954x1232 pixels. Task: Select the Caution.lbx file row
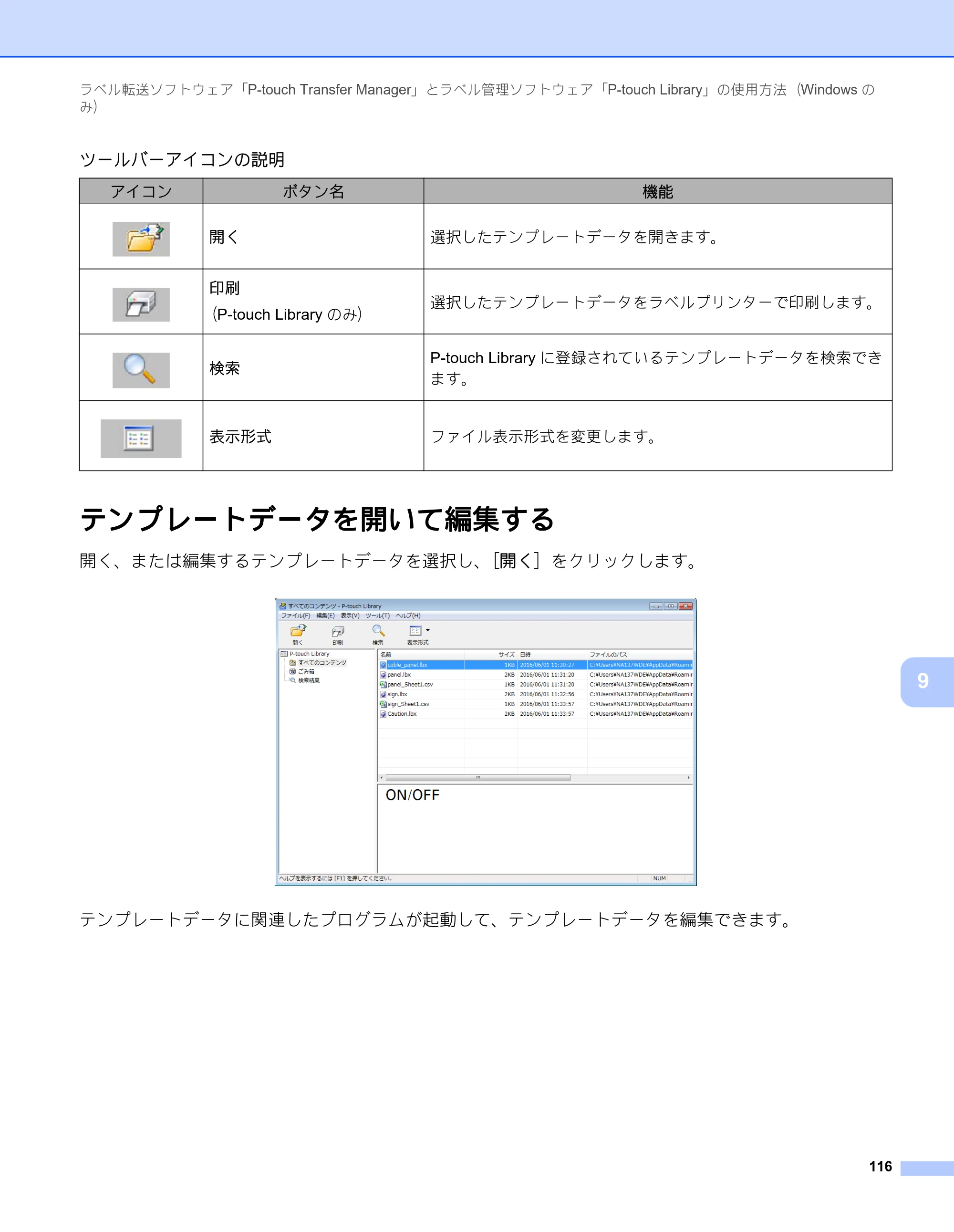pos(536,714)
